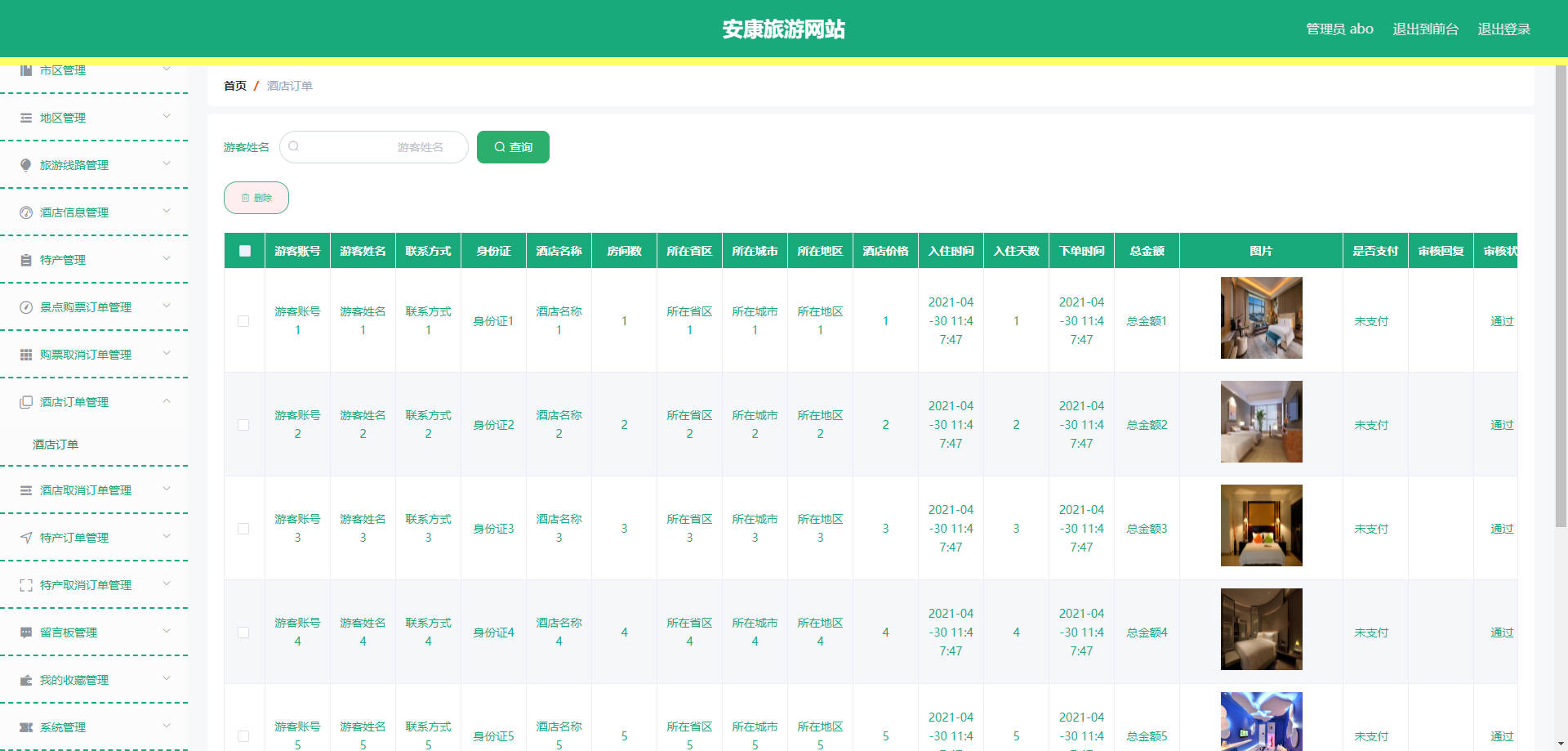Viewport: 1568px width, 751px height.
Task: Open the hotel image in row 1
Action: click(x=1261, y=318)
